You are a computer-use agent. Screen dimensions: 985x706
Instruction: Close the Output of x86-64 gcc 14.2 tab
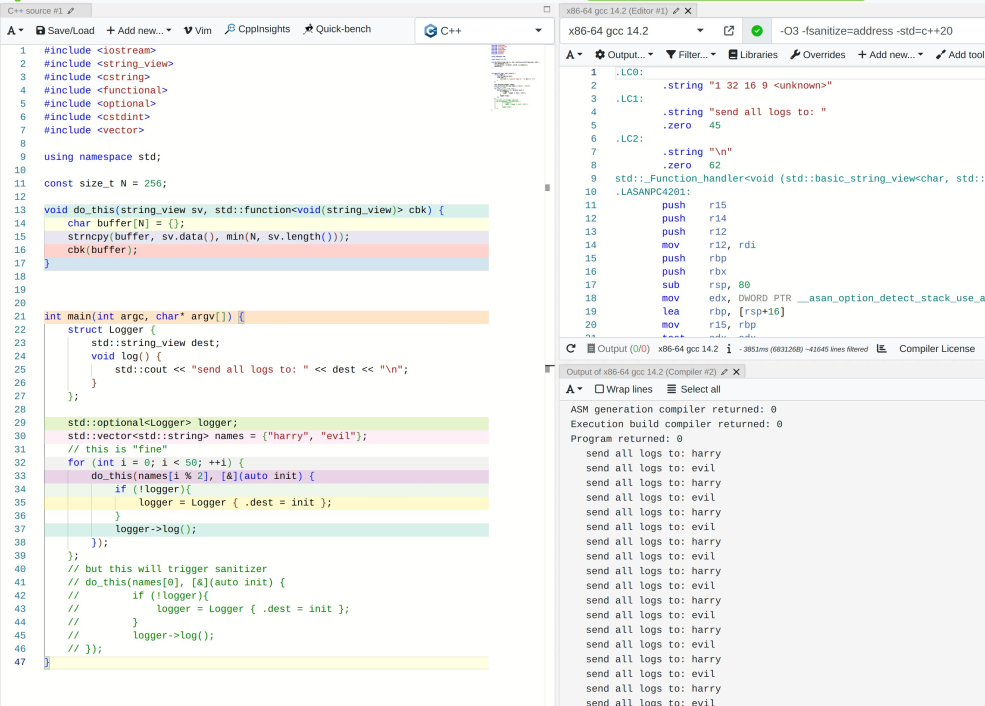pos(736,372)
